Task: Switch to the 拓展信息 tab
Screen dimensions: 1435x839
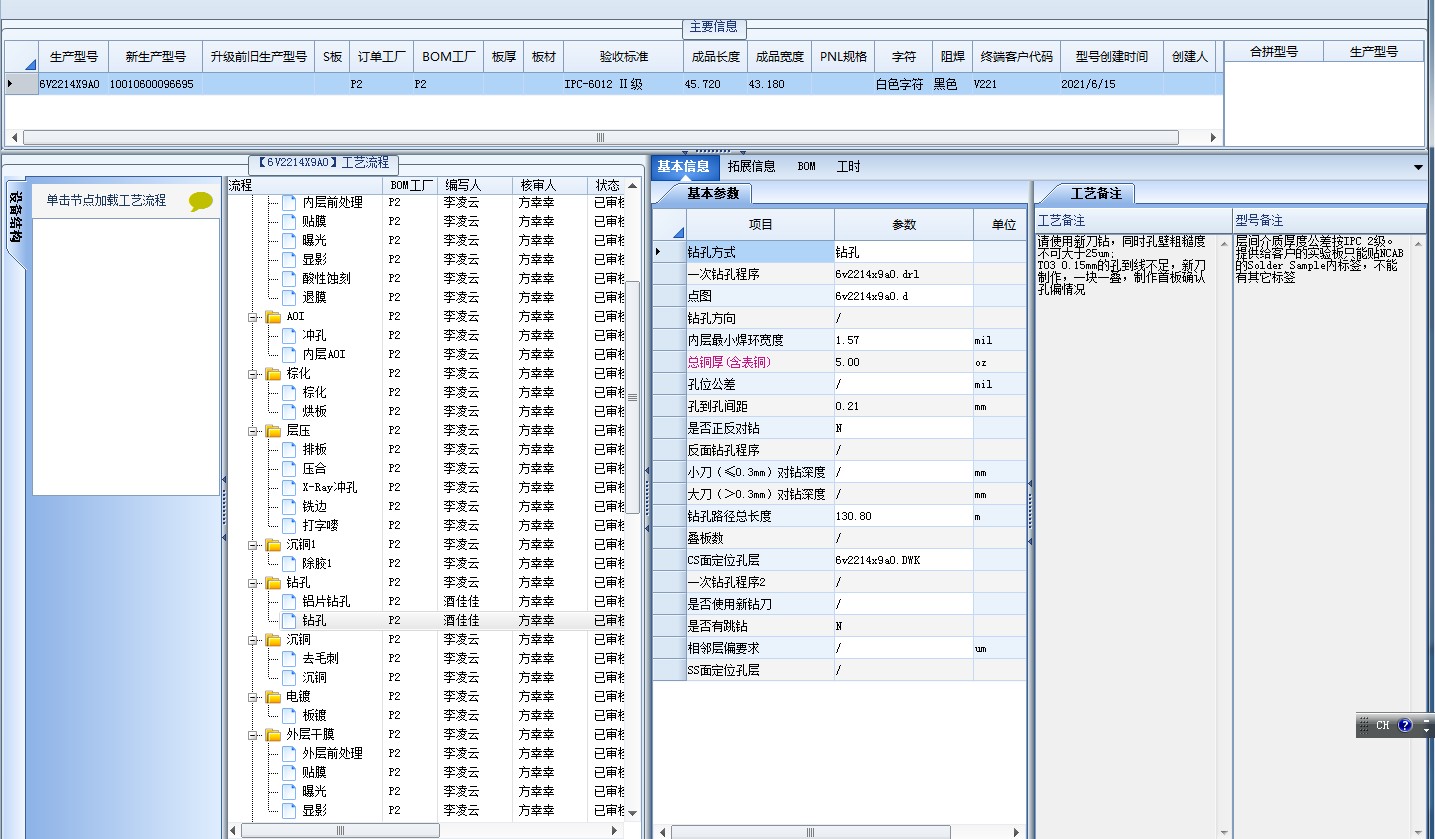Action: click(x=751, y=167)
